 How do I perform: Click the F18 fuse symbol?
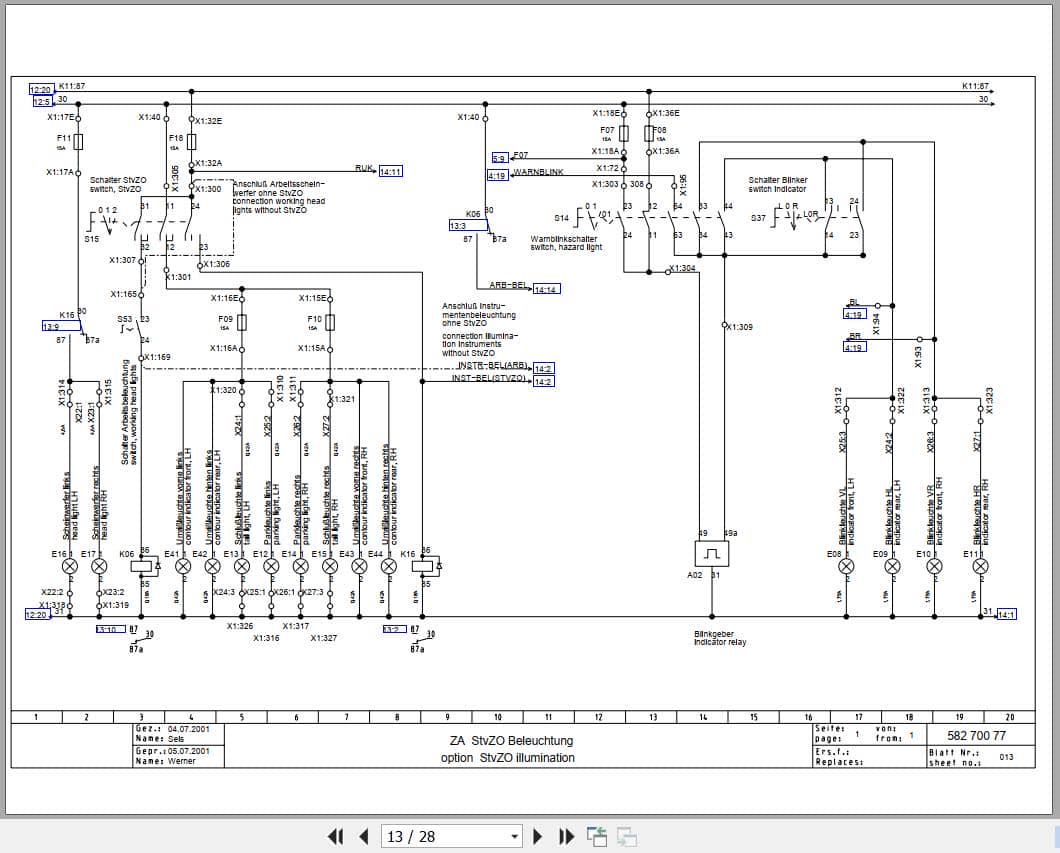(x=191, y=142)
